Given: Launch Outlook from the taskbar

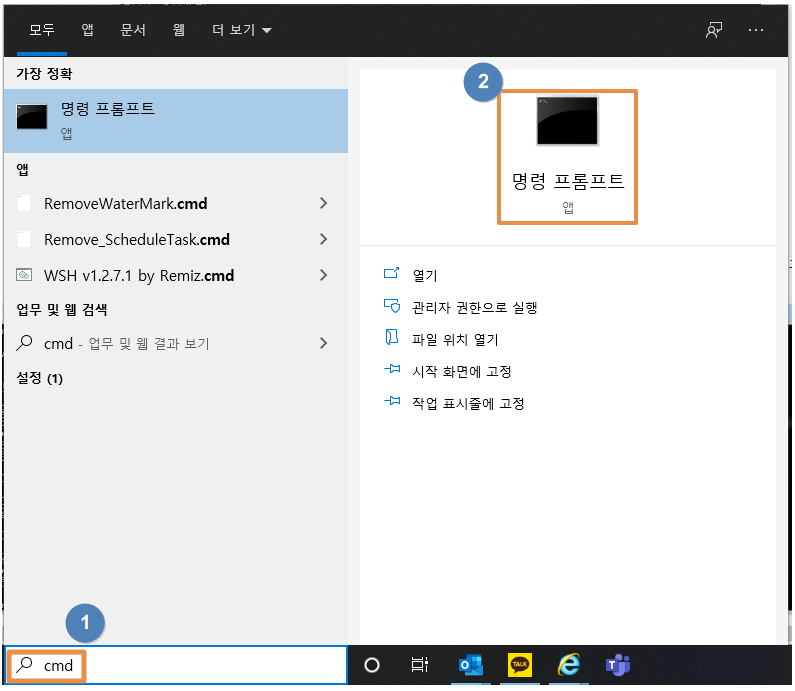Looking at the screenshot, I should pyautogui.click(x=471, y=665).
